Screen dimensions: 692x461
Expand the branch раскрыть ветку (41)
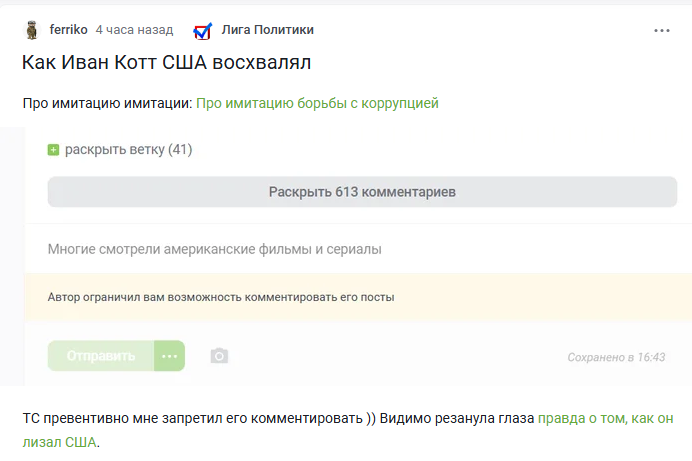128,150
